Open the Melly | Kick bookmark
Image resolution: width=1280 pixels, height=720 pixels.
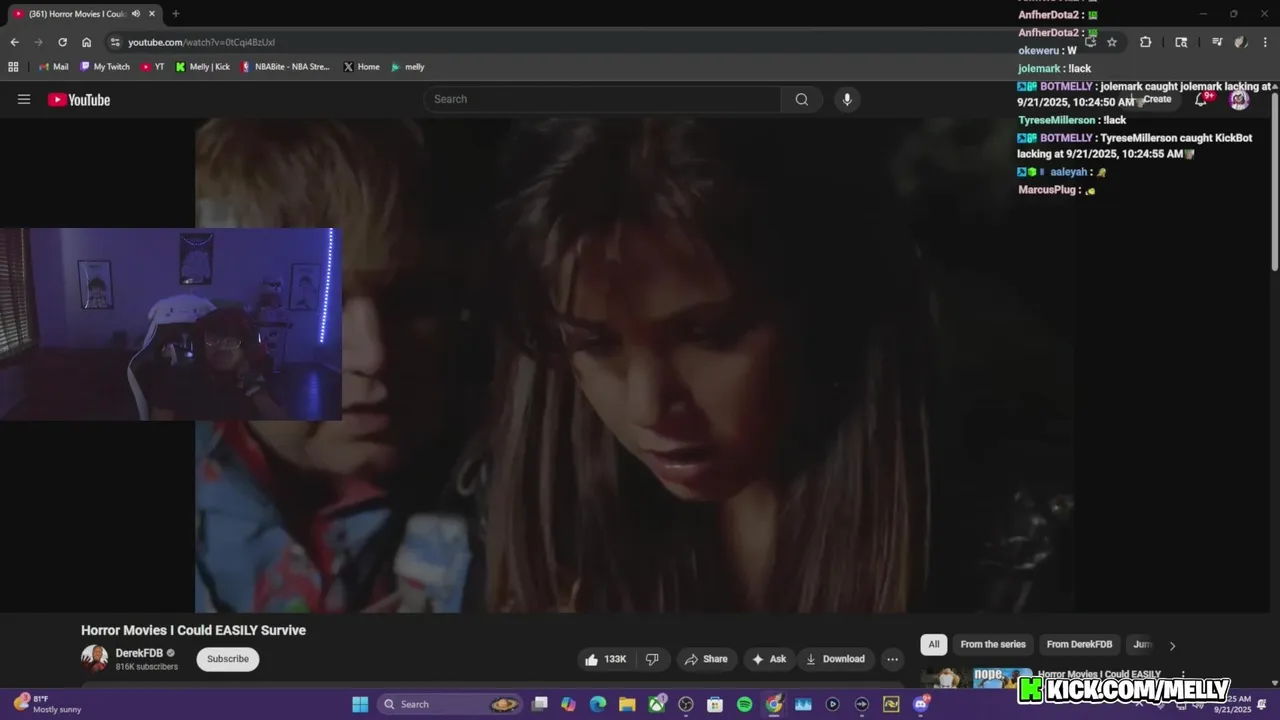pyautogui.click(x=203, y=67)
